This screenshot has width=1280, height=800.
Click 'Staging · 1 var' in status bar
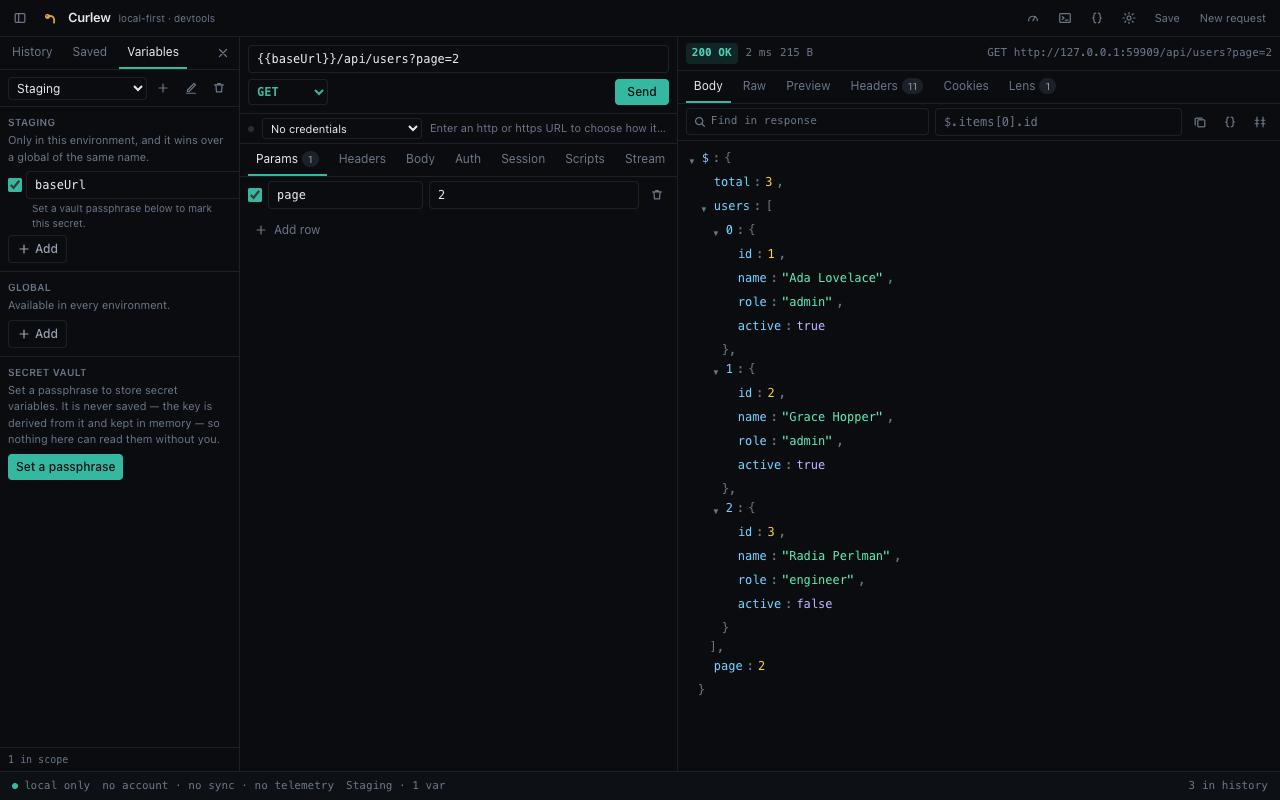(396, 786)
